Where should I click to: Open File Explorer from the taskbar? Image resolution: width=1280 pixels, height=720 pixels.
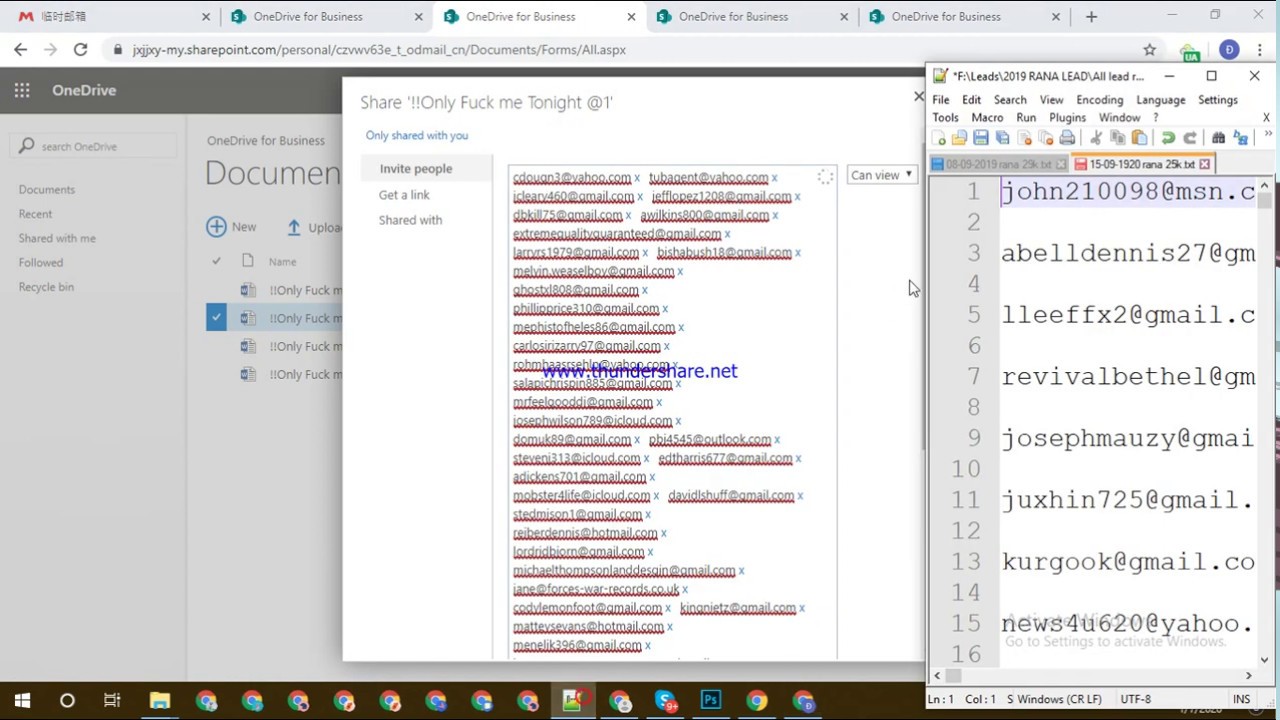pyautogui.click(x=160, y=700)
